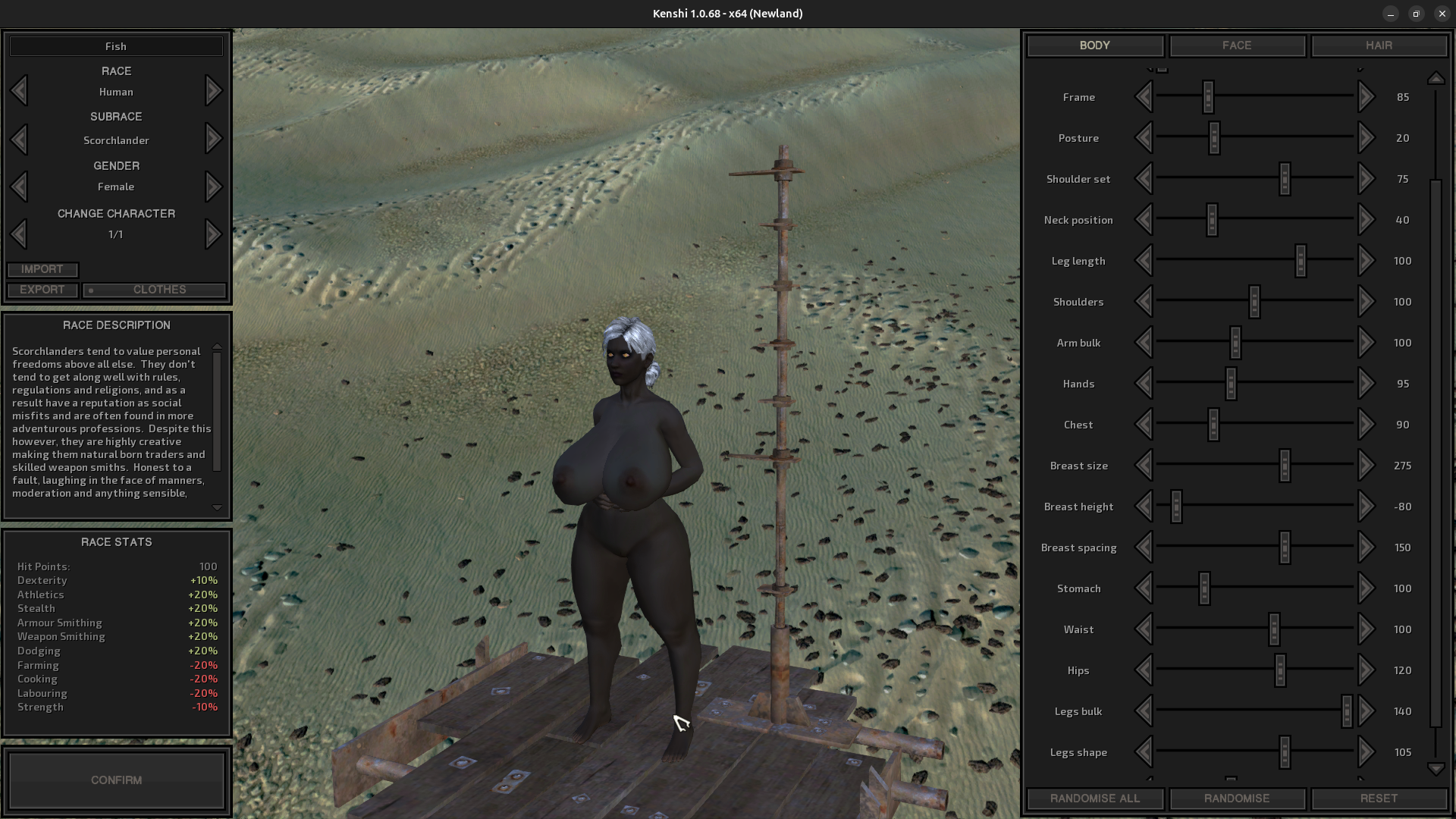1456x819 pixels.
Task: Open the BODY tab
Action: tap(1094, 45)
